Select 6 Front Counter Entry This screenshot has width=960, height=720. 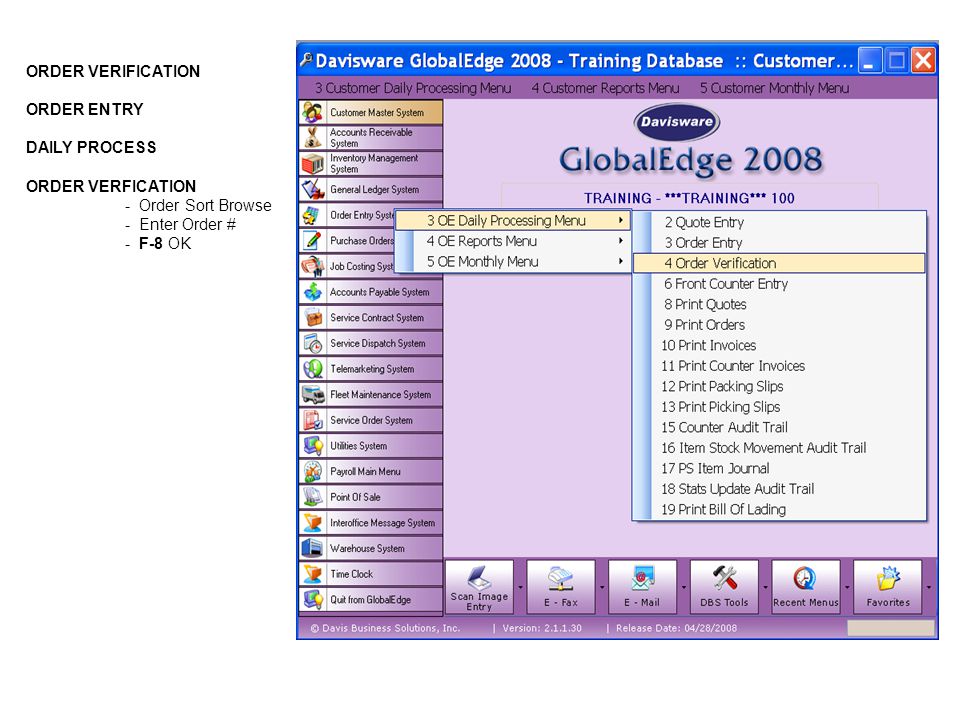[x=779, y=283]
